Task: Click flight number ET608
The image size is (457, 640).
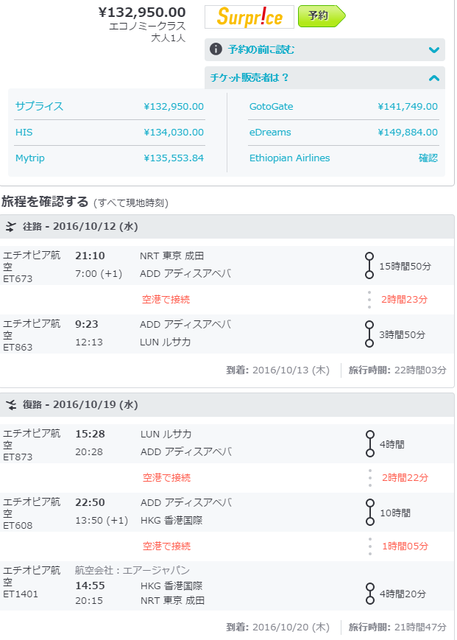Action: (18, 526)
